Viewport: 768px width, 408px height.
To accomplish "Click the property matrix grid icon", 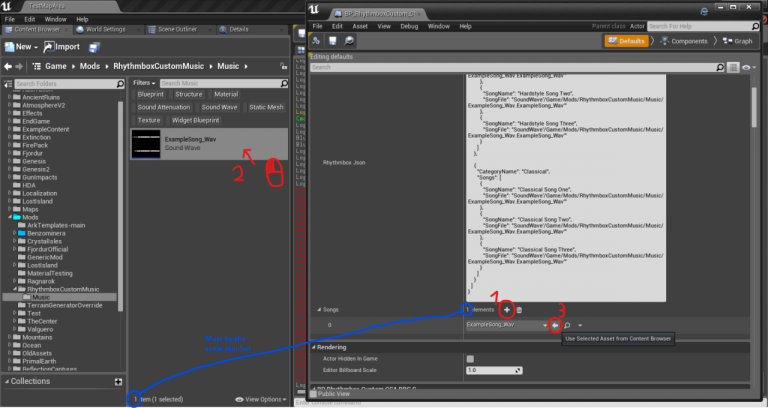I will click(733, 68).
